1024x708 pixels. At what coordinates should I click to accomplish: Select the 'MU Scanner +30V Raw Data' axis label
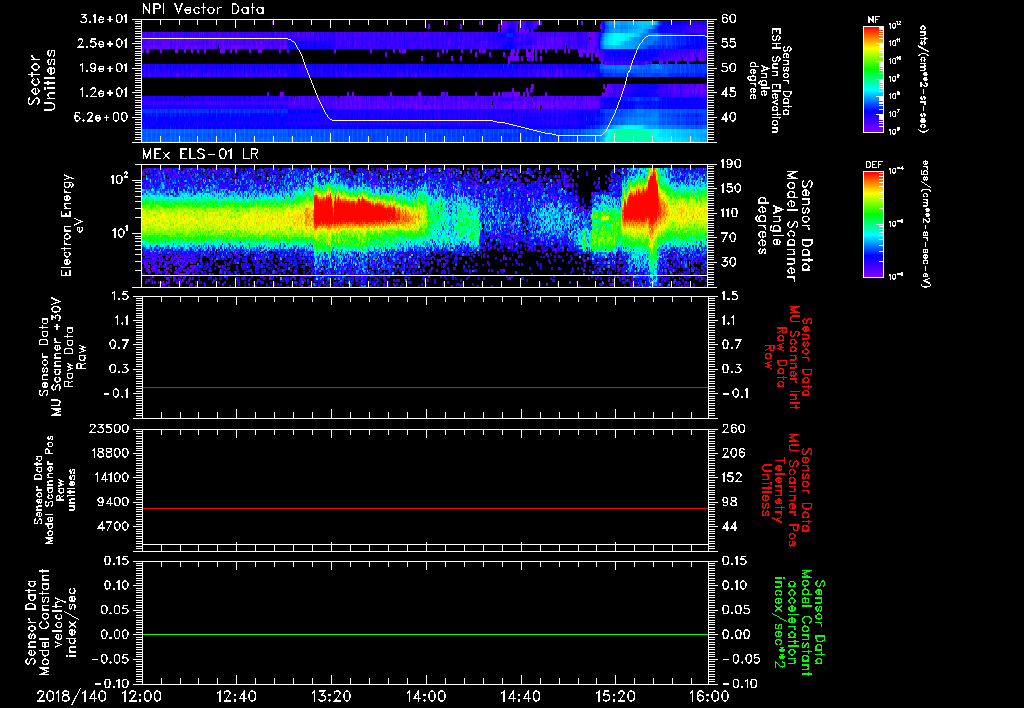point(61,357)
